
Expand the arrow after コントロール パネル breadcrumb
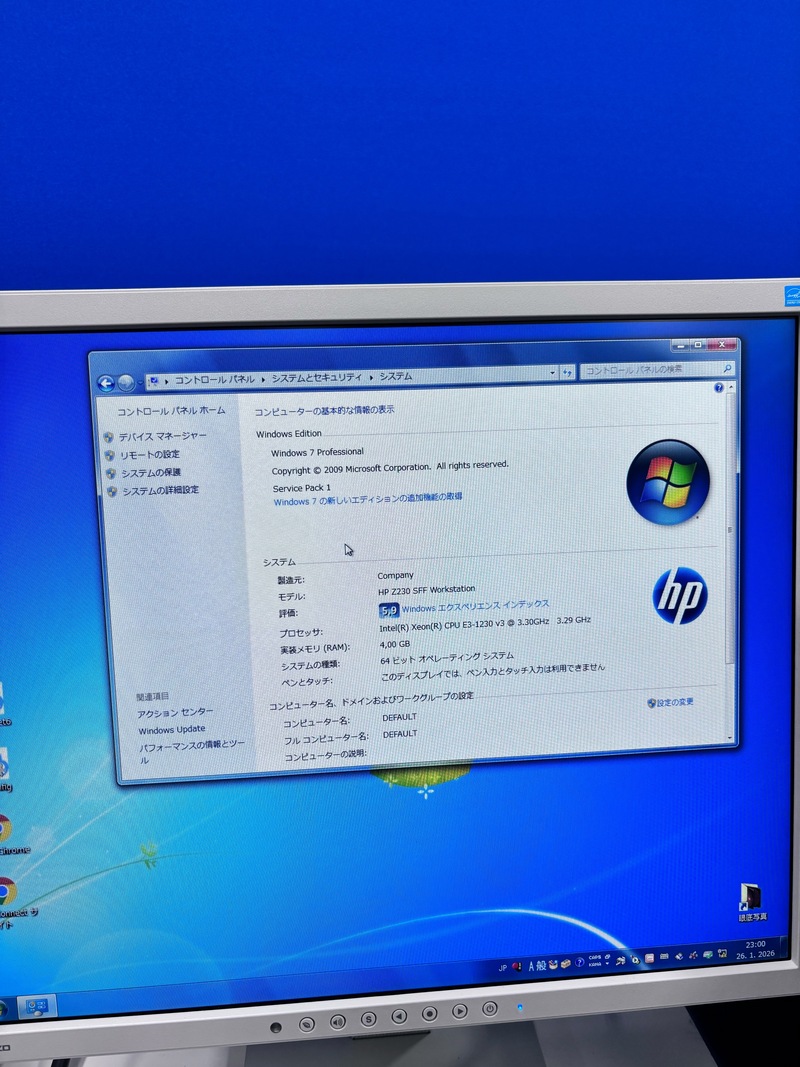[x=263, y=379]
